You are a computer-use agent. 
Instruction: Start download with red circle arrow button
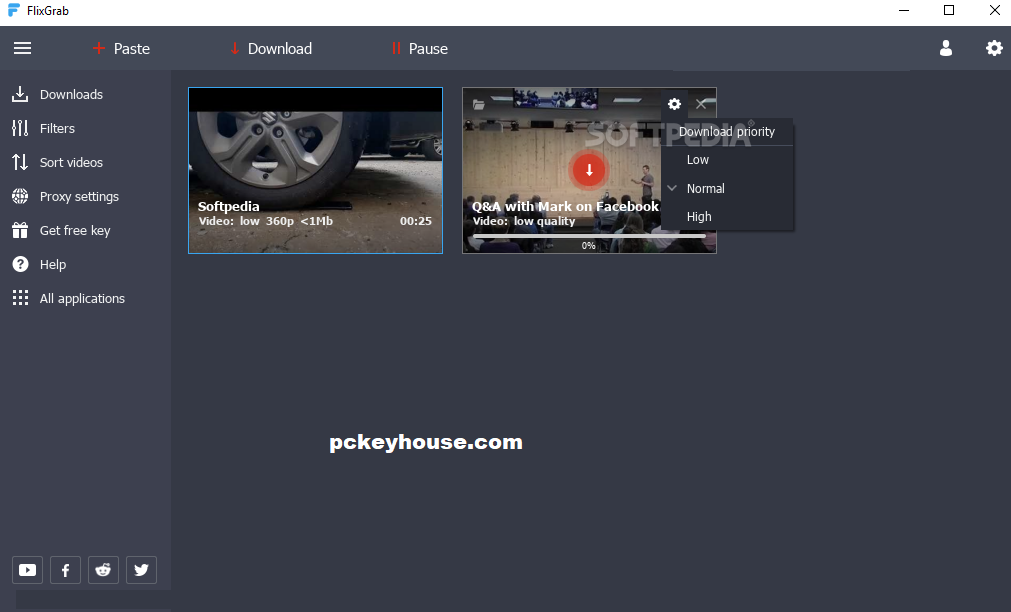(x=589, y=170)
